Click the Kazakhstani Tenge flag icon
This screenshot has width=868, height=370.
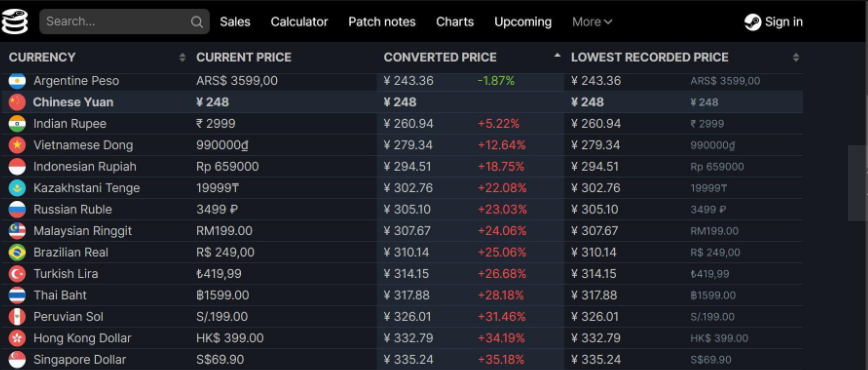[x=17, y=188]
